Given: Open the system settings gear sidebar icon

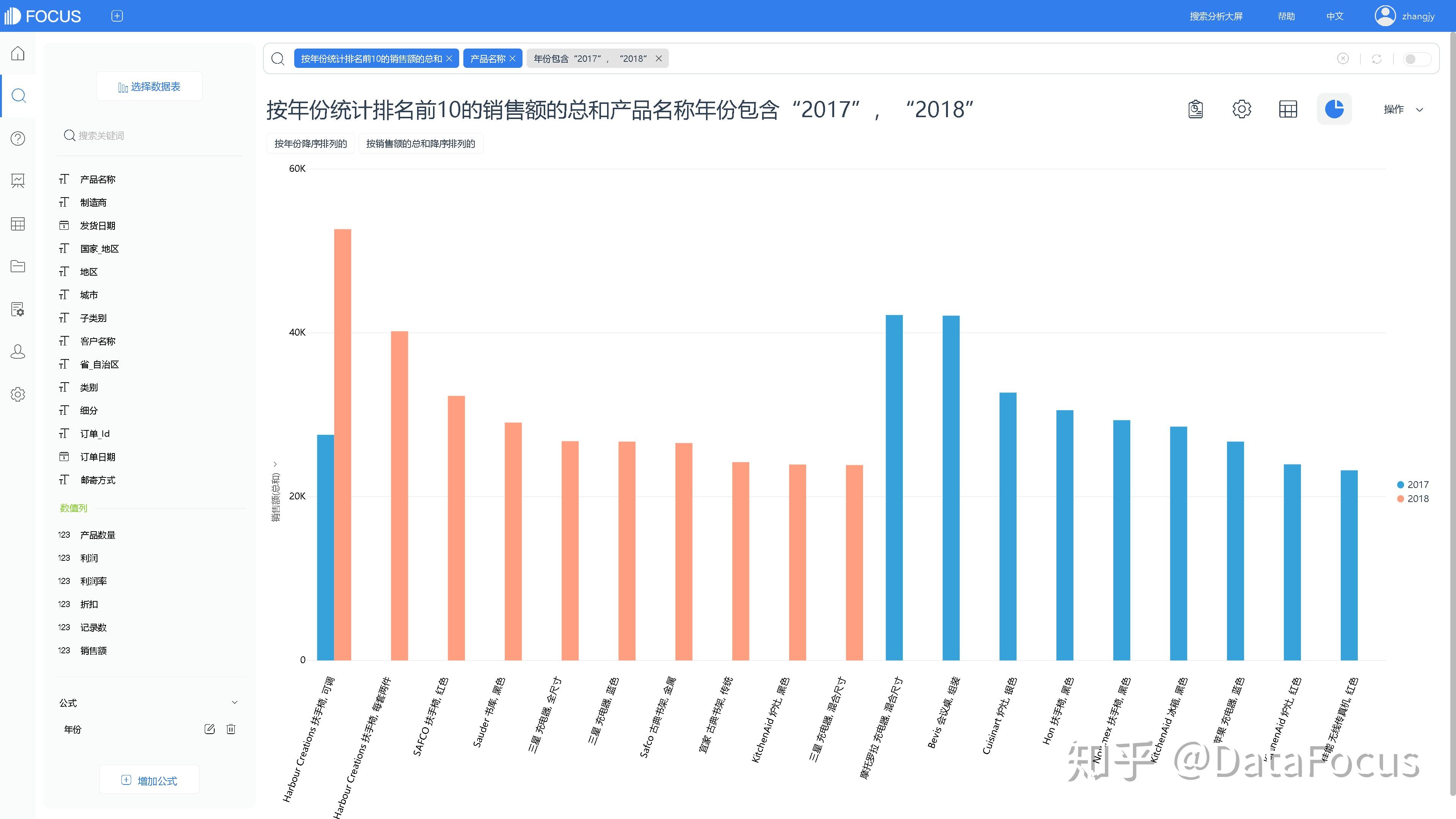Looking at the screenshot, I should (x=18, y=394).
